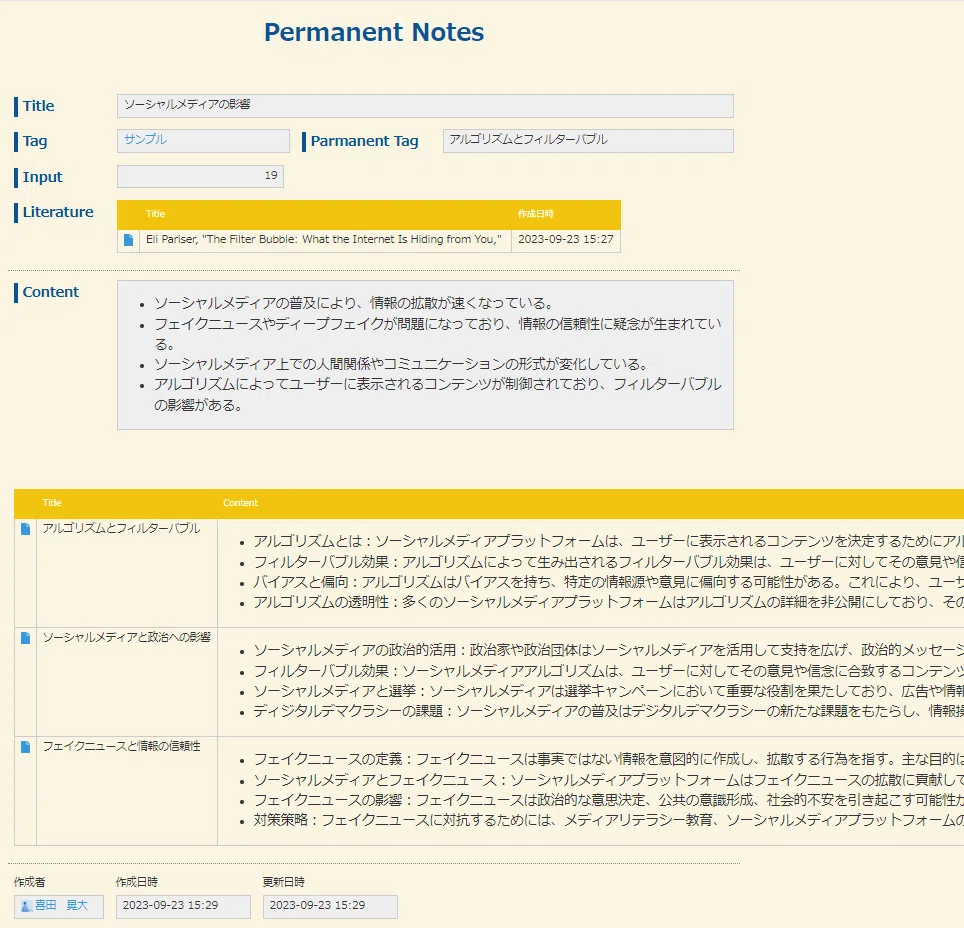Image resolution: width=964 pixels, height=928 pixels.
Task: Click the Input field showing 19
Action: tap(200, 176)
